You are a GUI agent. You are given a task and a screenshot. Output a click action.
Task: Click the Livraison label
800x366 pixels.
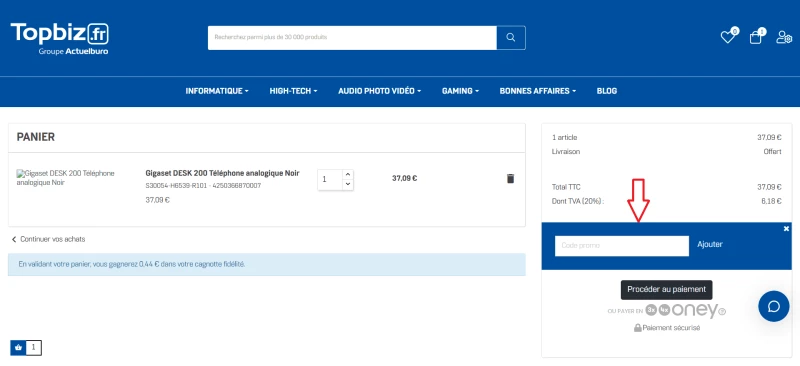(566, 152)
